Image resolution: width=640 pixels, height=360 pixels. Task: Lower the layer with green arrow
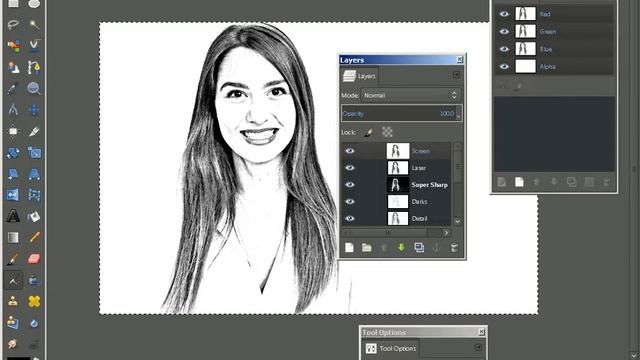(x=401, y=247)
